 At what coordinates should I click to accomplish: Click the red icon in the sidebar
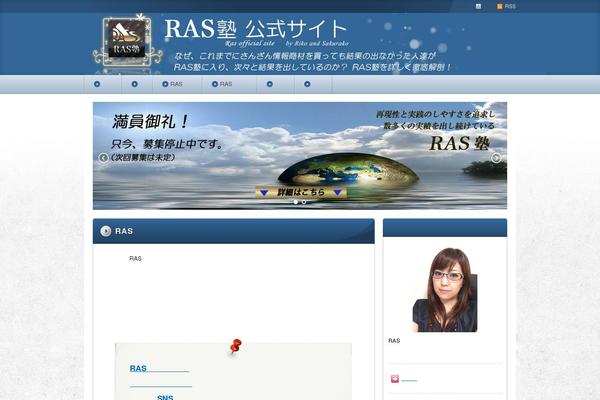395,379
